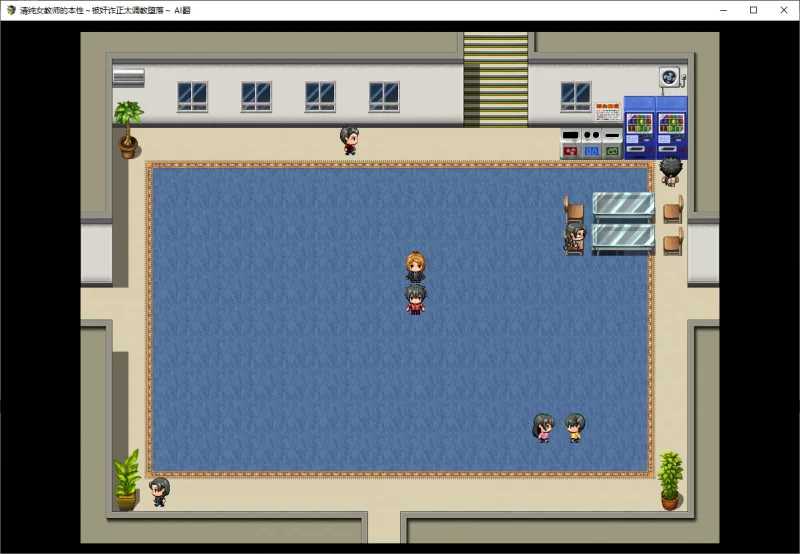Click the staircase at the top
This screenshot has width=800, height=554.
[495, 80]
